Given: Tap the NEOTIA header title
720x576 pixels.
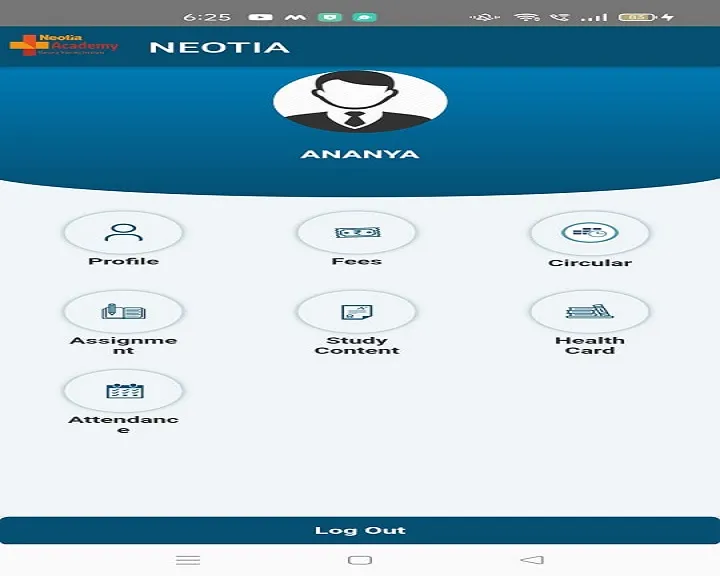Looking at the screenshot, I should pyautogui.click(x=219, y=47).
